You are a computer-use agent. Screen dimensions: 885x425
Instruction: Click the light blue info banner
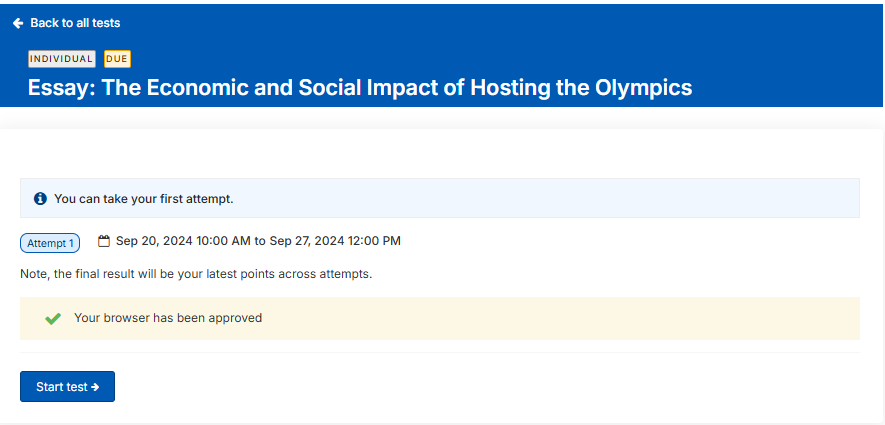tap(440, 198)
